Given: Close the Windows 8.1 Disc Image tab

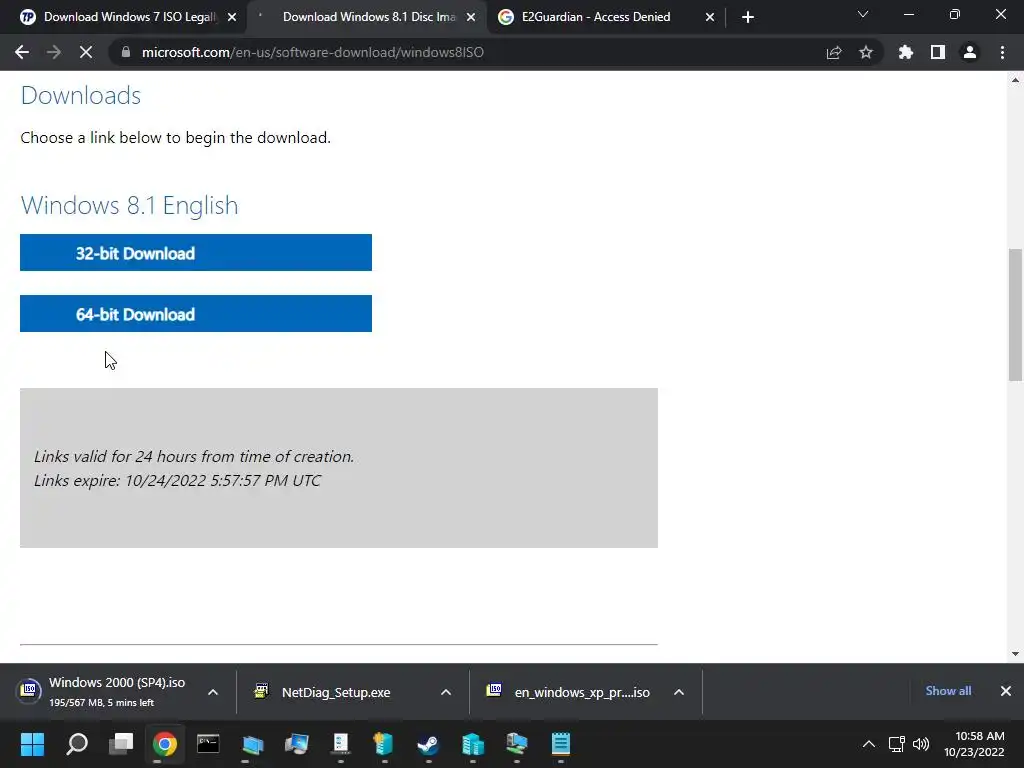Looking at the screenshot, I should point(471,17).
